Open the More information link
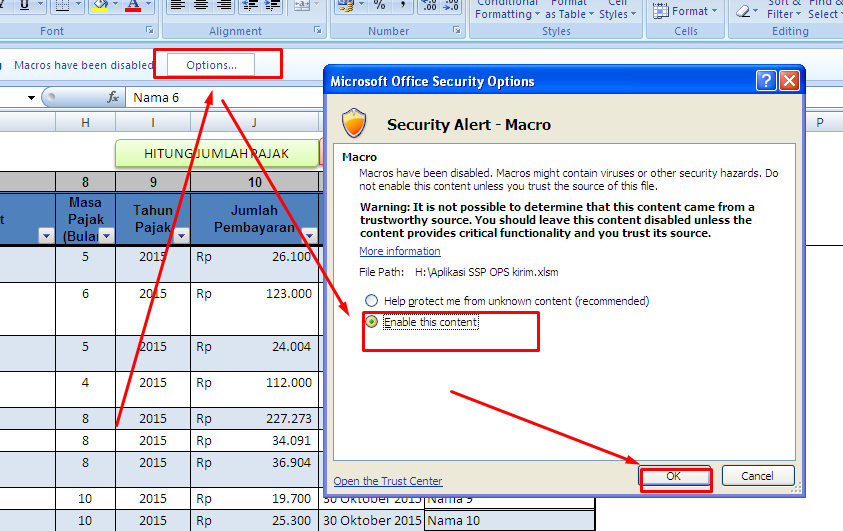Image resolution: width=843 pixels, height=531 pixels. [399, 251]
